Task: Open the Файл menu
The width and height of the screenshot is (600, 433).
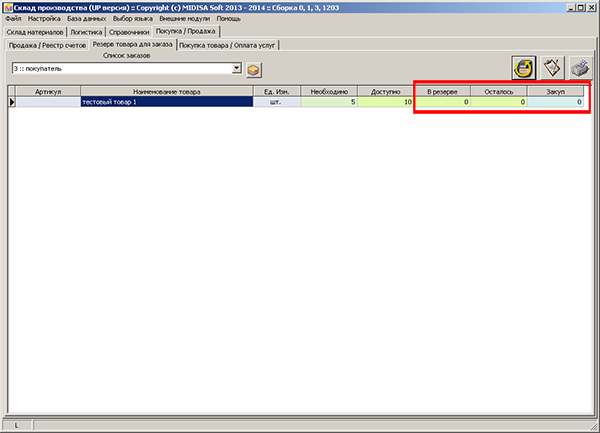Action: [x=13, y=19]
